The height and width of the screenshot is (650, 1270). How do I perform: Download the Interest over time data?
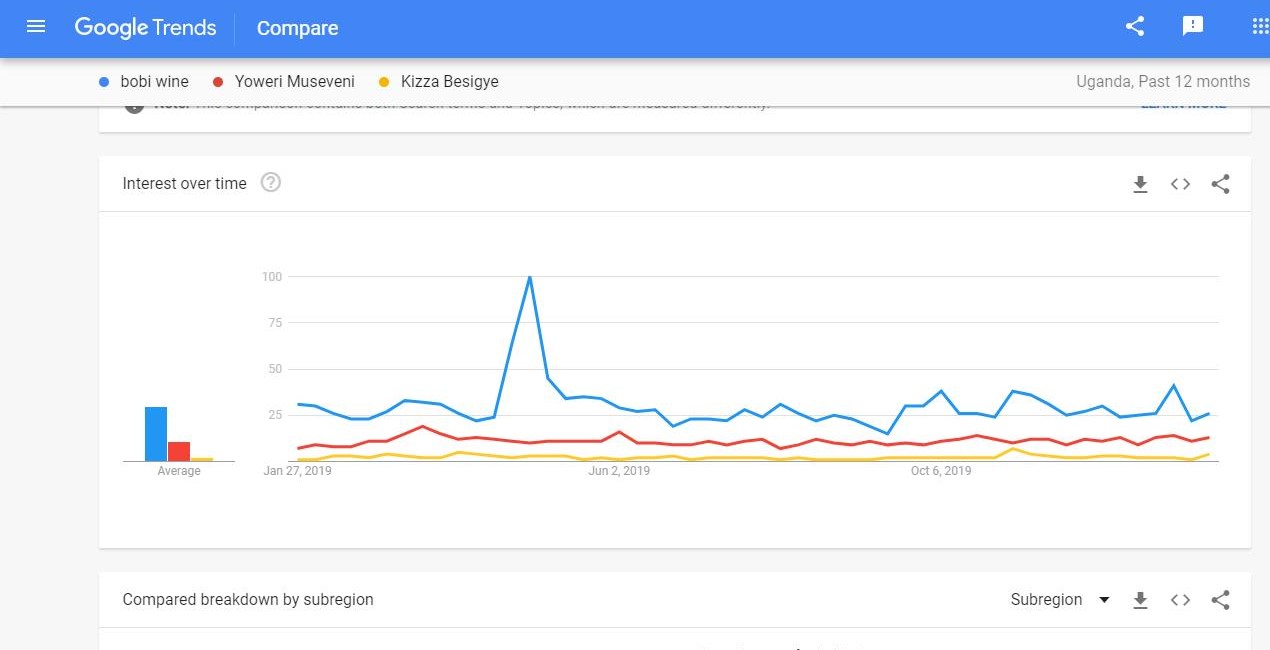point(1140,184)
